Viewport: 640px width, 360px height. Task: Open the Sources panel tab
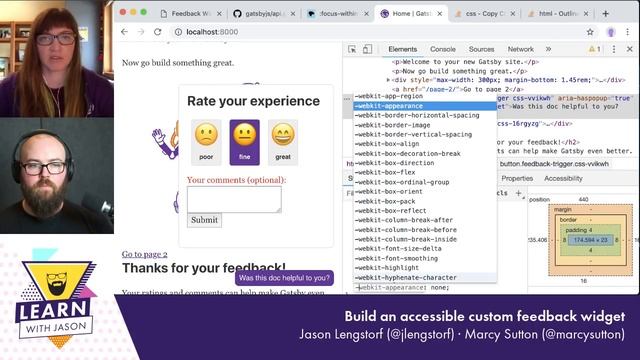(481, 49)
